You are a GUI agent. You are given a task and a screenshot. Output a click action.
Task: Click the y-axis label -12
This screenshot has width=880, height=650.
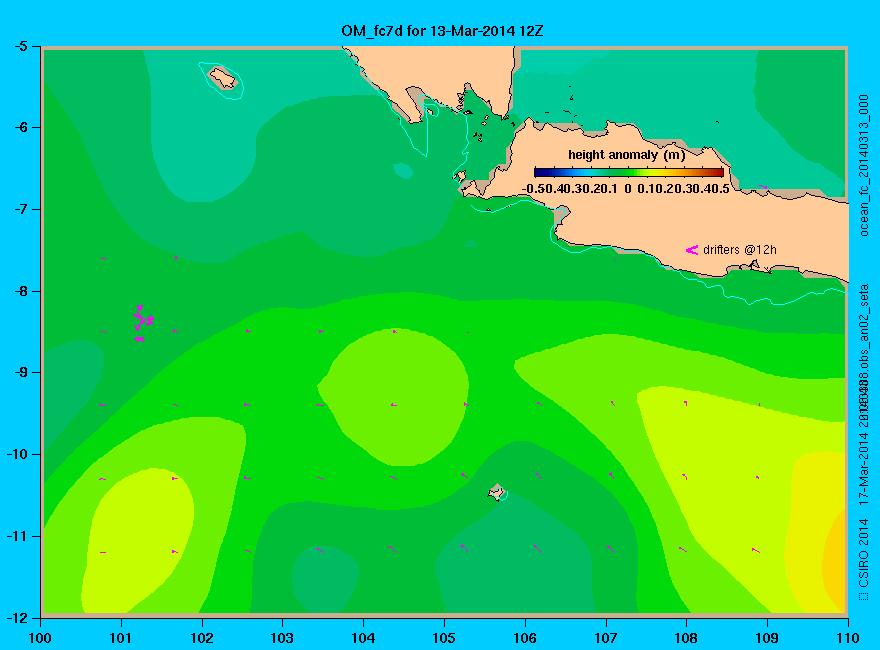tap(17, 617)
